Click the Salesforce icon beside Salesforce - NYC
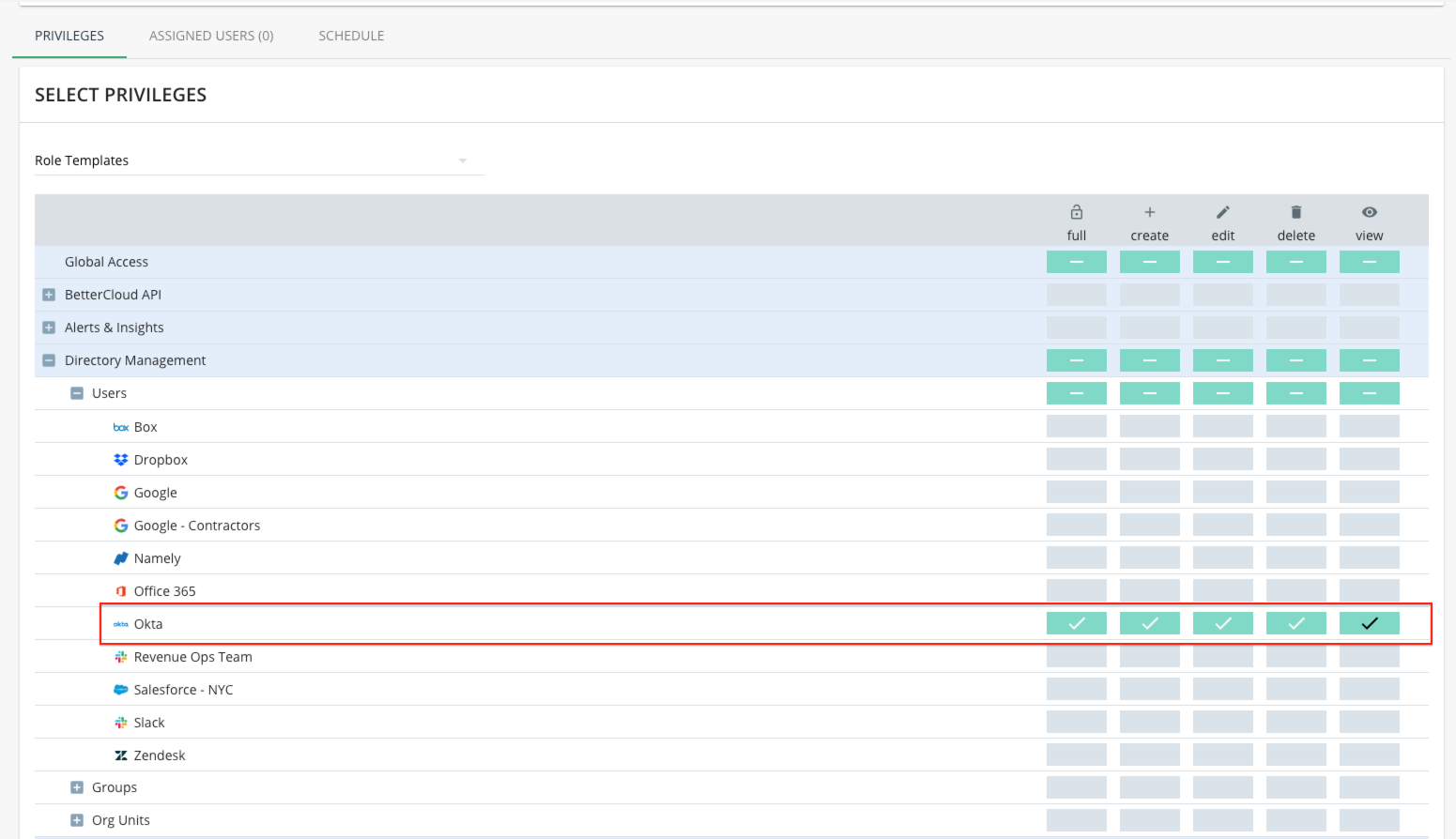This screenshot has width=1456, height=839. click(120, 689)
